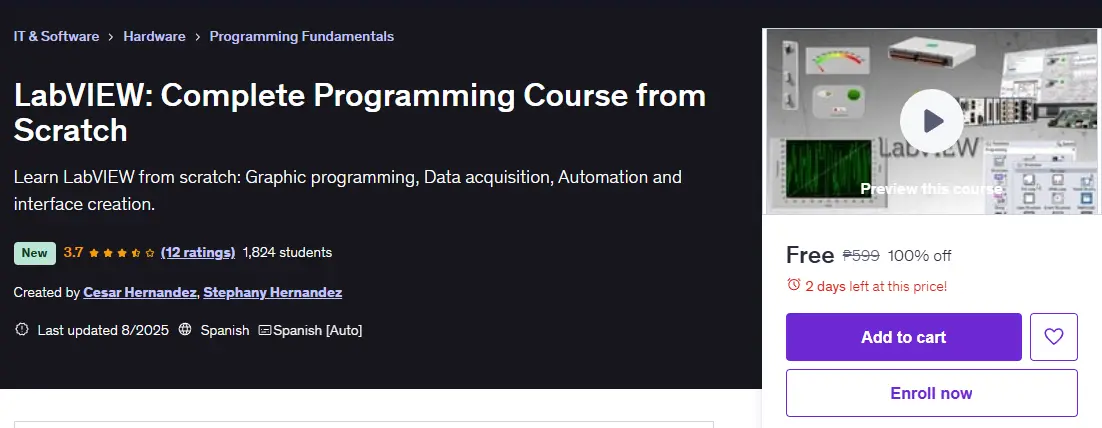Click the Preview this course text
The image size is (1102, 428).
(931, 189)
